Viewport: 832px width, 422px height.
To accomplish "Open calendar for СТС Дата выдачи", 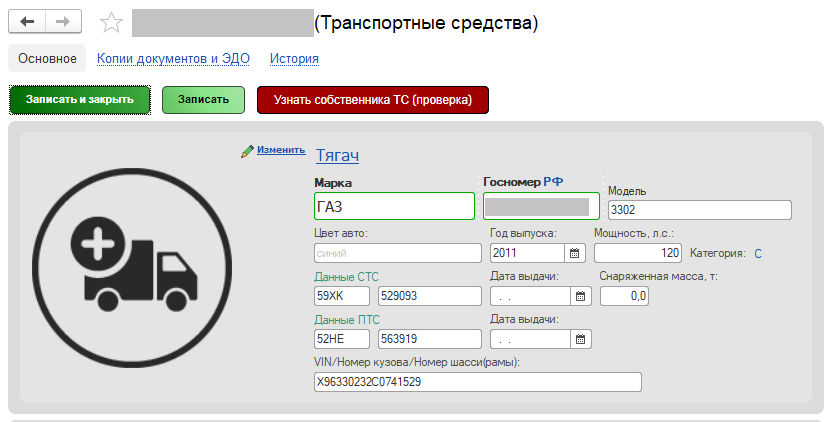I will point(580,296).
